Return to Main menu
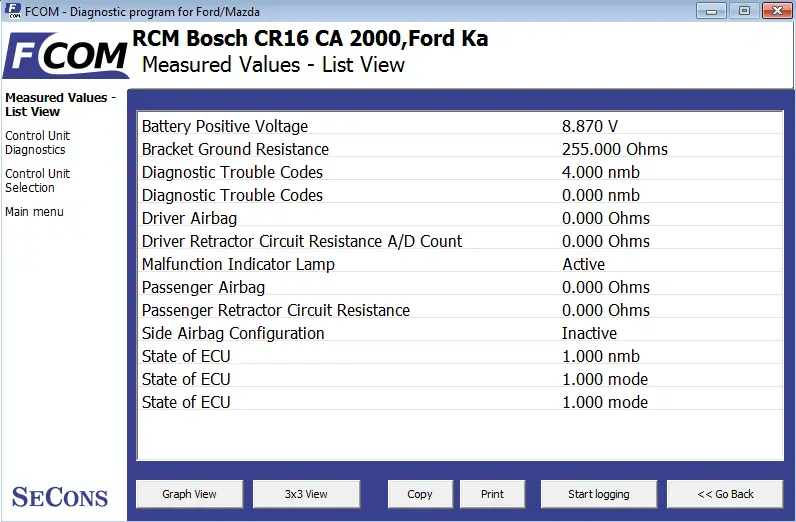Image resolution: width=796 pixels, height=522 pixels. 35,212
